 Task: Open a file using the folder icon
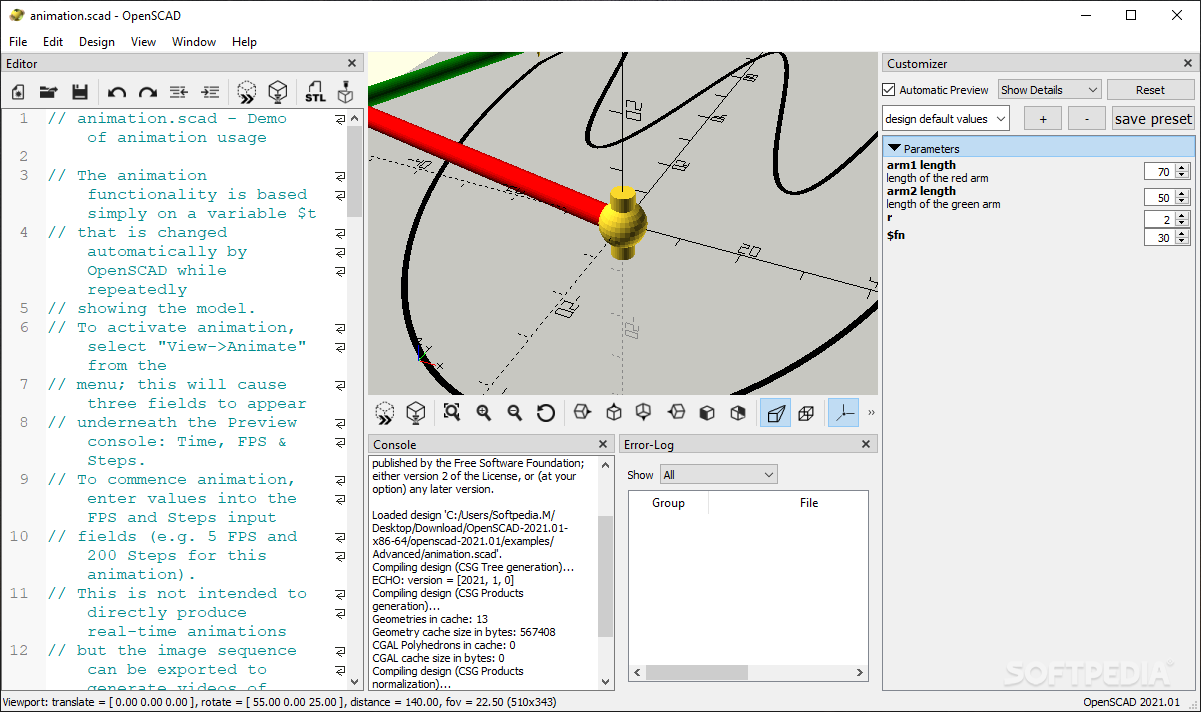(x=48, y=92)
